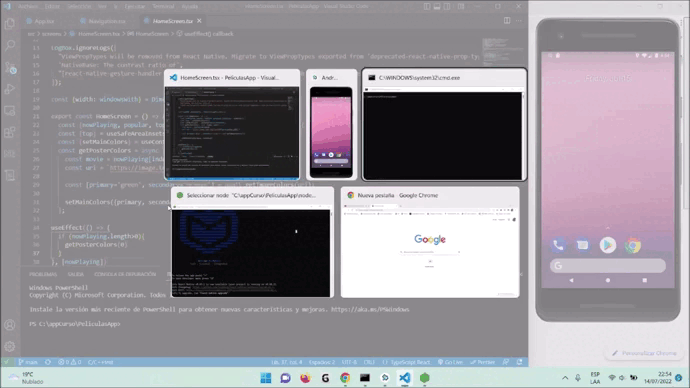Open the aka.ms/PSWindows link in terminal
This screenshot has height=388, width=690.
click(x=370, y=310)
